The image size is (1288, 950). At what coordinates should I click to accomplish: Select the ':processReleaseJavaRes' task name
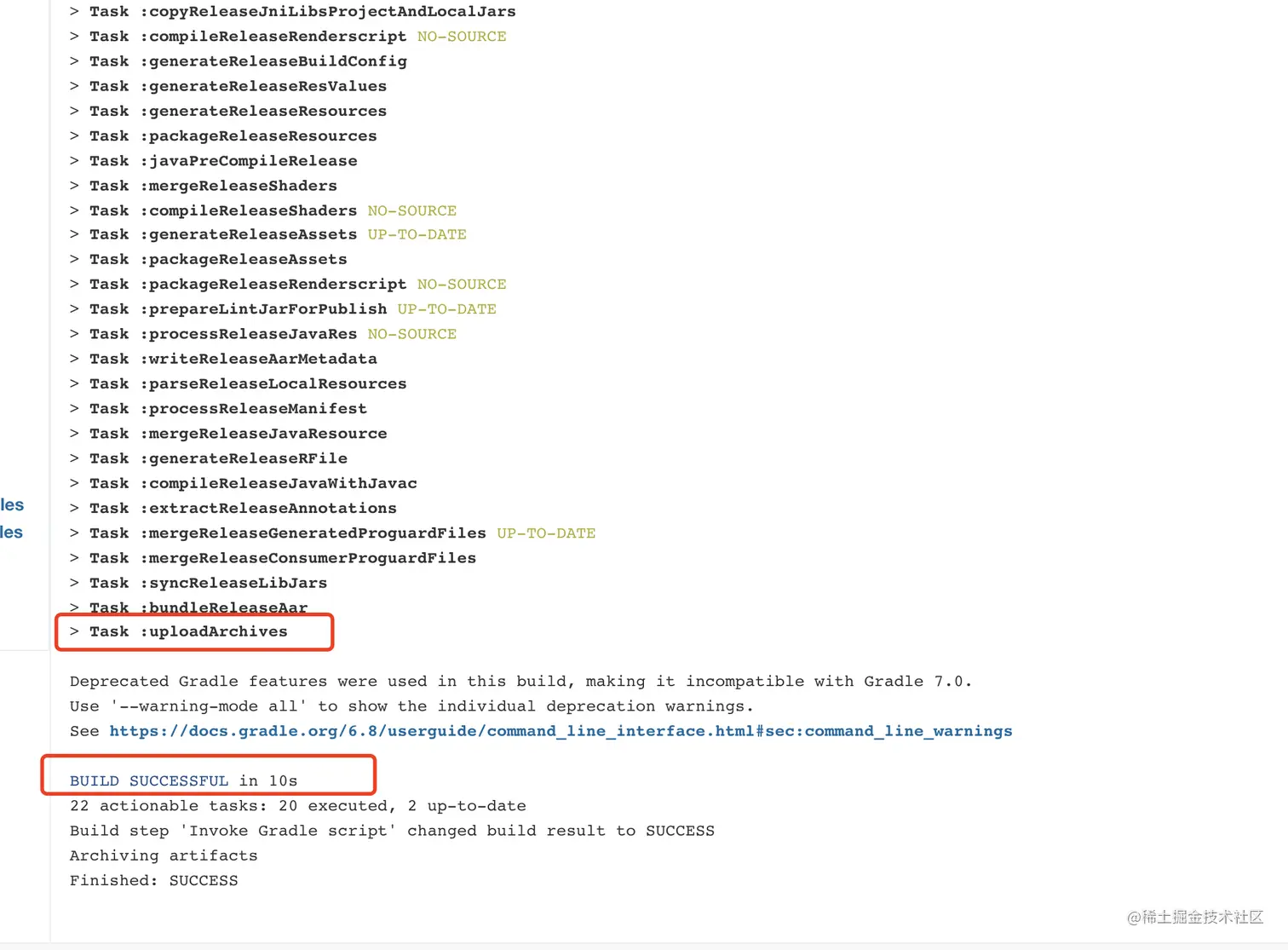[x=249, y=334]
